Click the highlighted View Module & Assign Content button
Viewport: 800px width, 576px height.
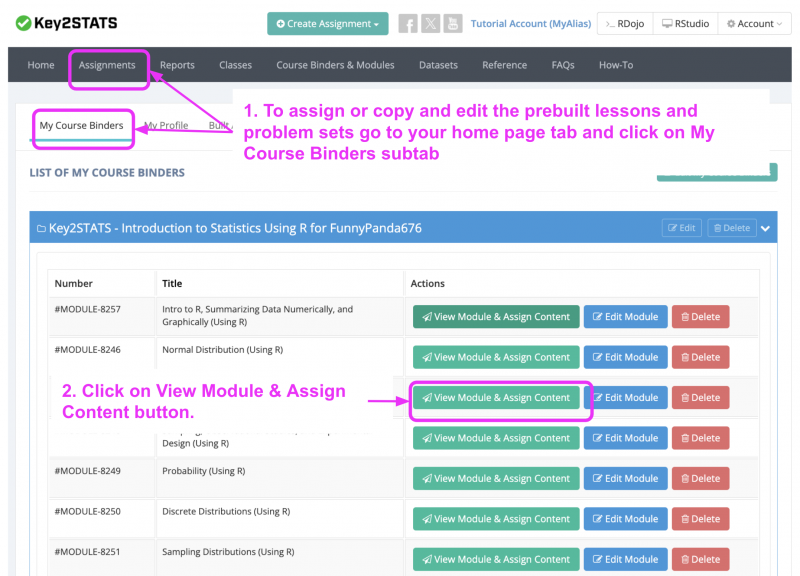(496, 397)
